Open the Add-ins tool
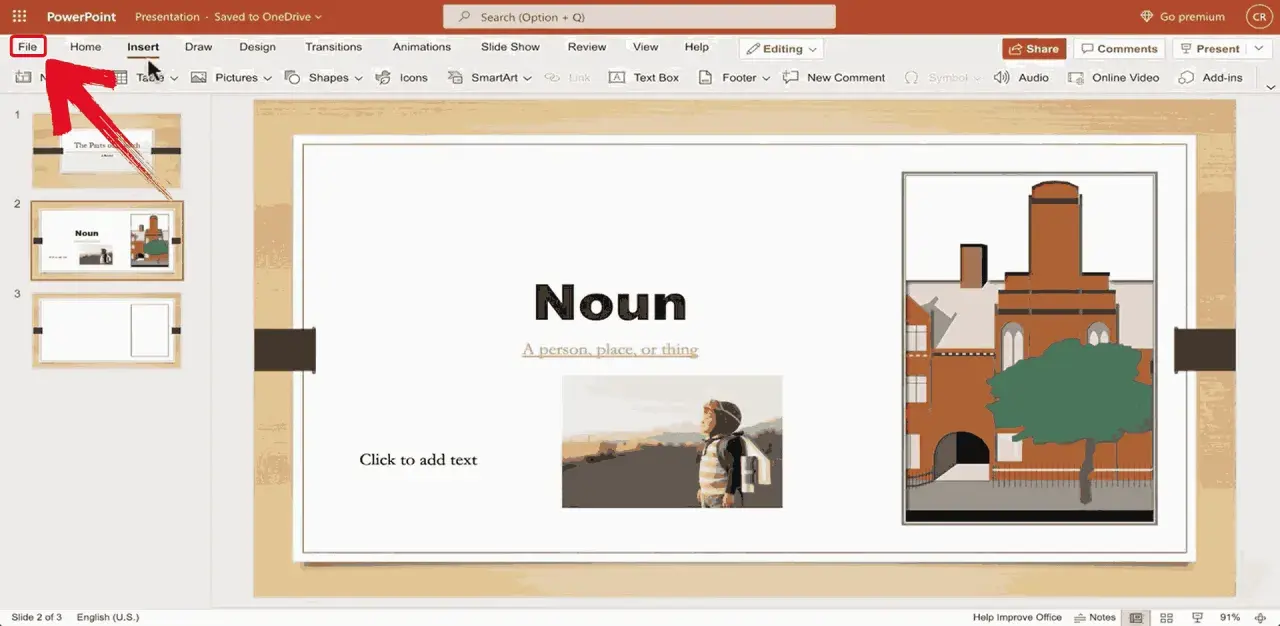Screen dimensions: 1280x626 click(x=1210, y=77)
